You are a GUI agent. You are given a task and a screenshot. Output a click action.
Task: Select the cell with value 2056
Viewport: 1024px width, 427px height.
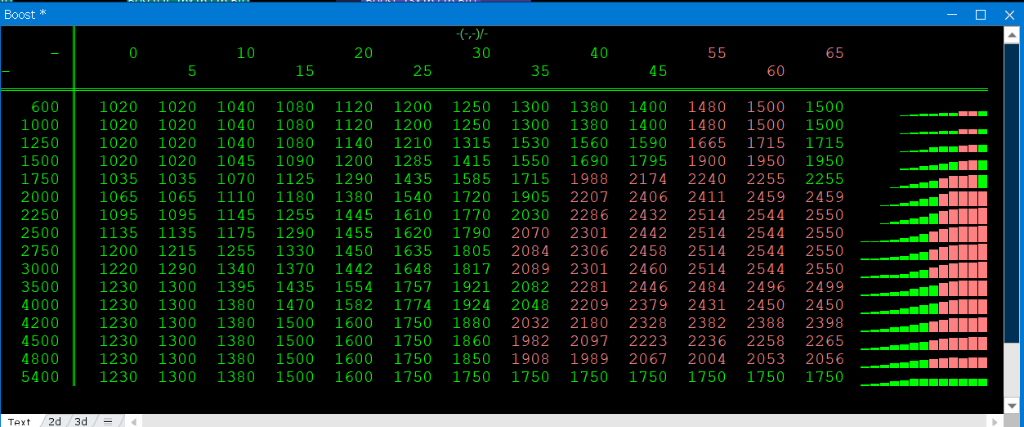point(824,359)
